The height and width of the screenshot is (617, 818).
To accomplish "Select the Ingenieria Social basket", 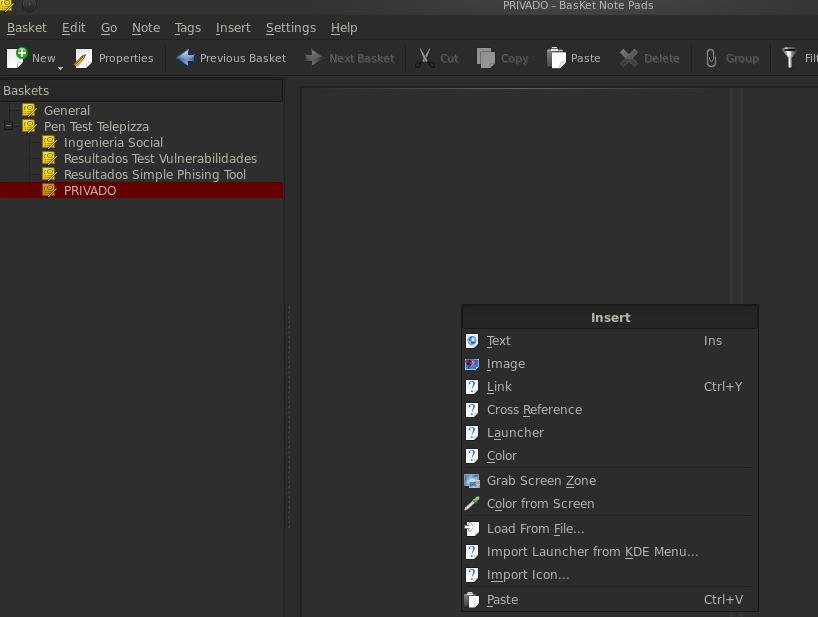I will [113, 142].
